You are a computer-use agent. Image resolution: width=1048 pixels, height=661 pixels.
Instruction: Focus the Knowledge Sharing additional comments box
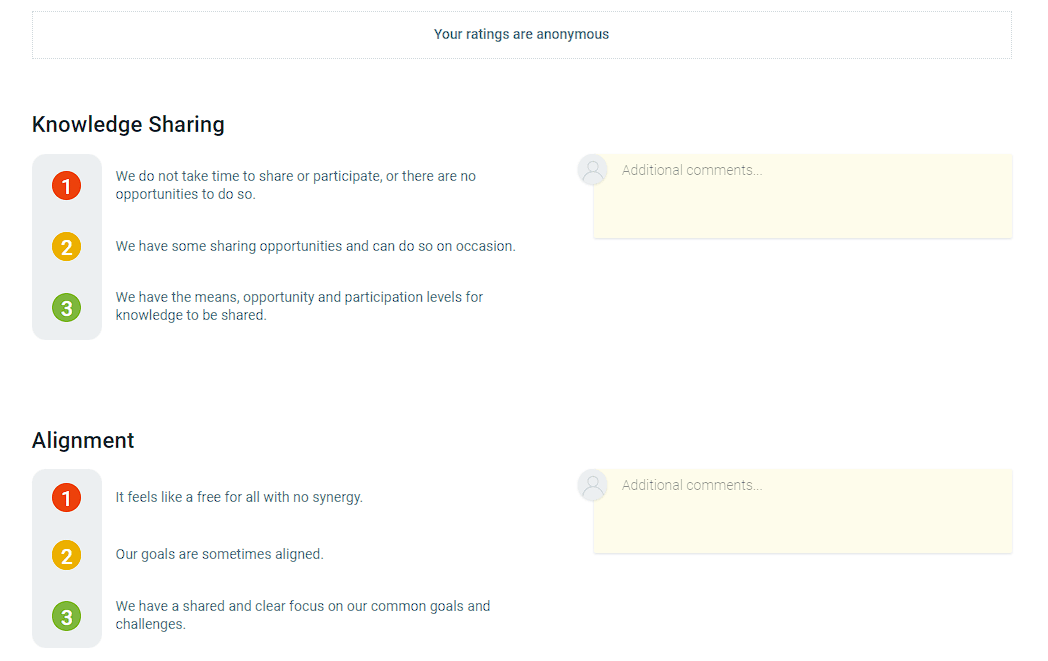[x=803, y=196]
